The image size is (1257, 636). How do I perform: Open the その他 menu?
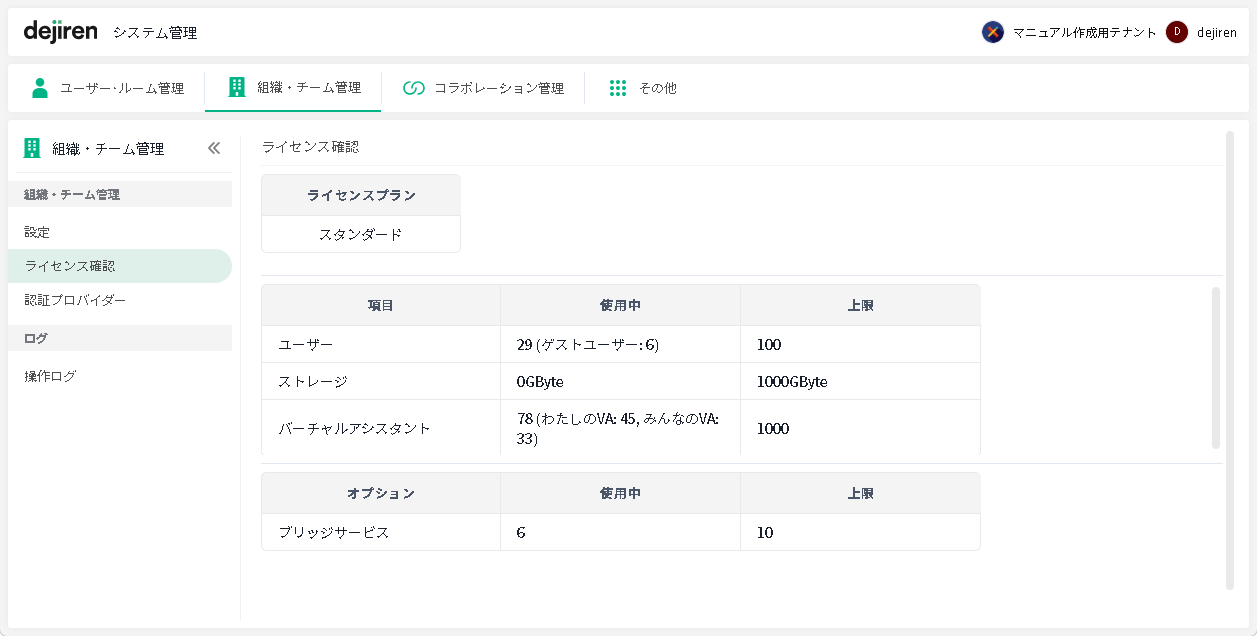pos(657,88)
